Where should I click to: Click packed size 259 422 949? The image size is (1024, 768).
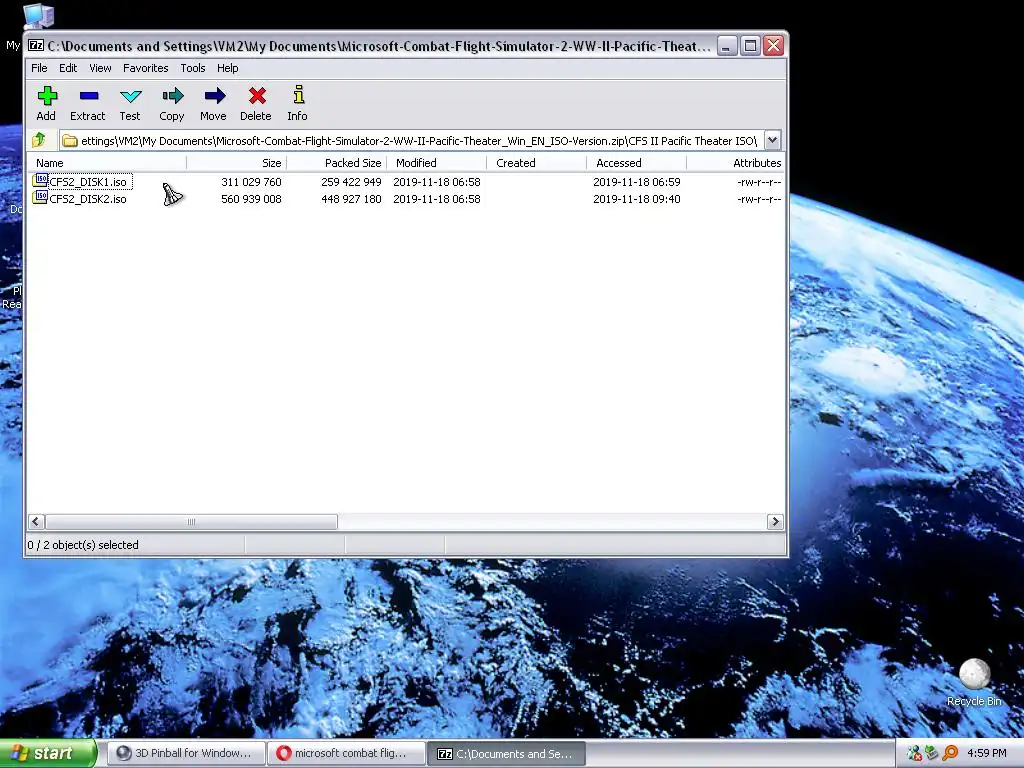(x=351, y=182)
